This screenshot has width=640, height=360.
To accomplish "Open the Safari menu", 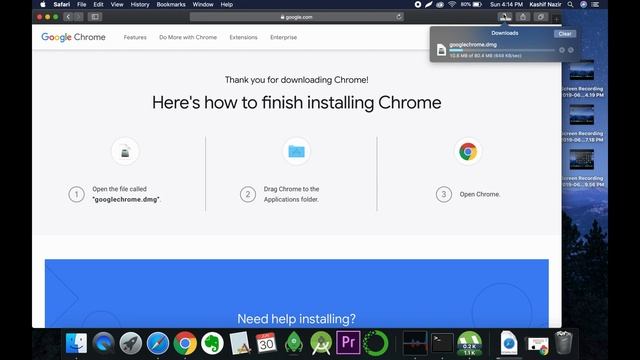I will pyautogui.click(x=62, y=4).
